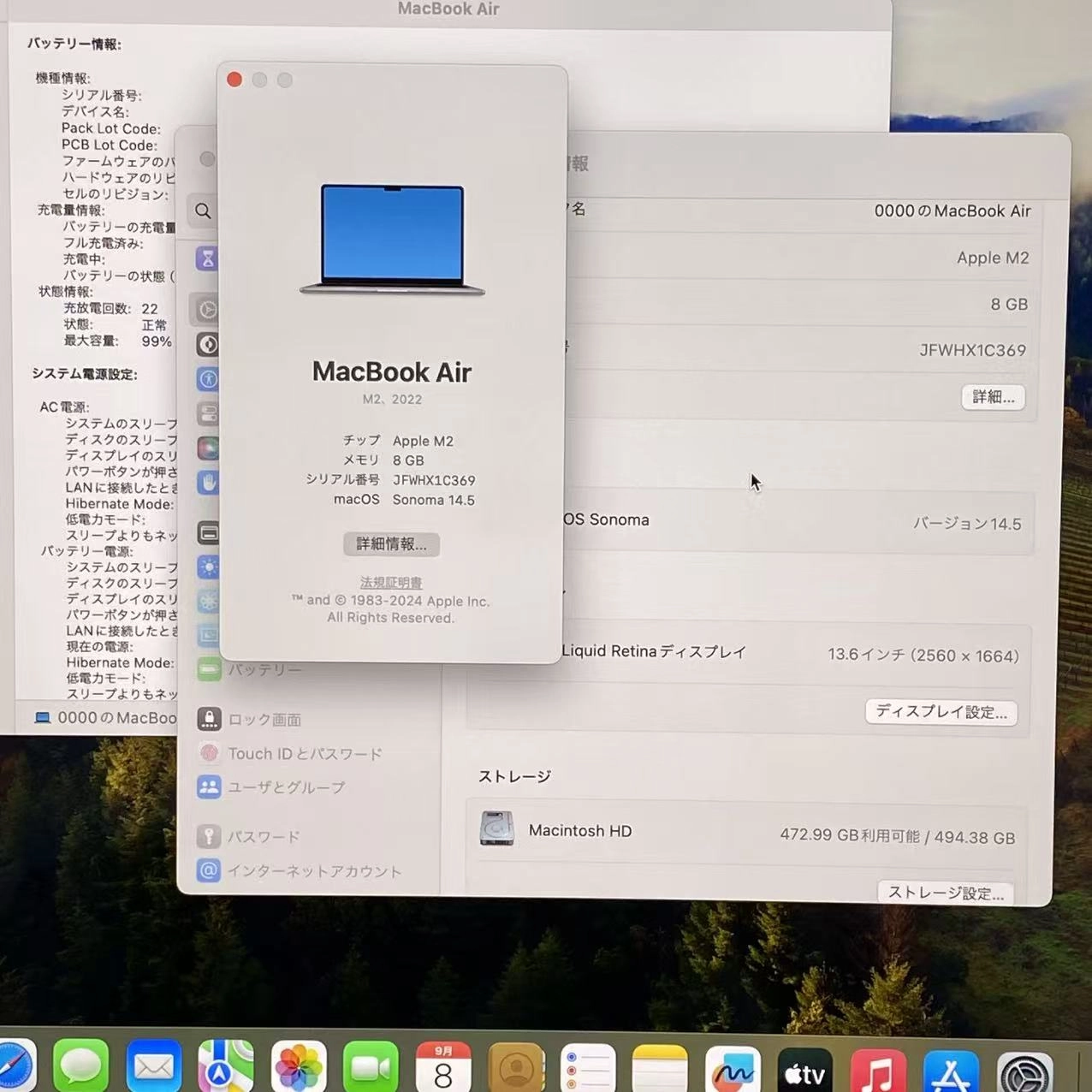Open Siri icon in Settings sidebar
The height and width of the screenshot is (1092, 1092).
click(x=208, y=448)
